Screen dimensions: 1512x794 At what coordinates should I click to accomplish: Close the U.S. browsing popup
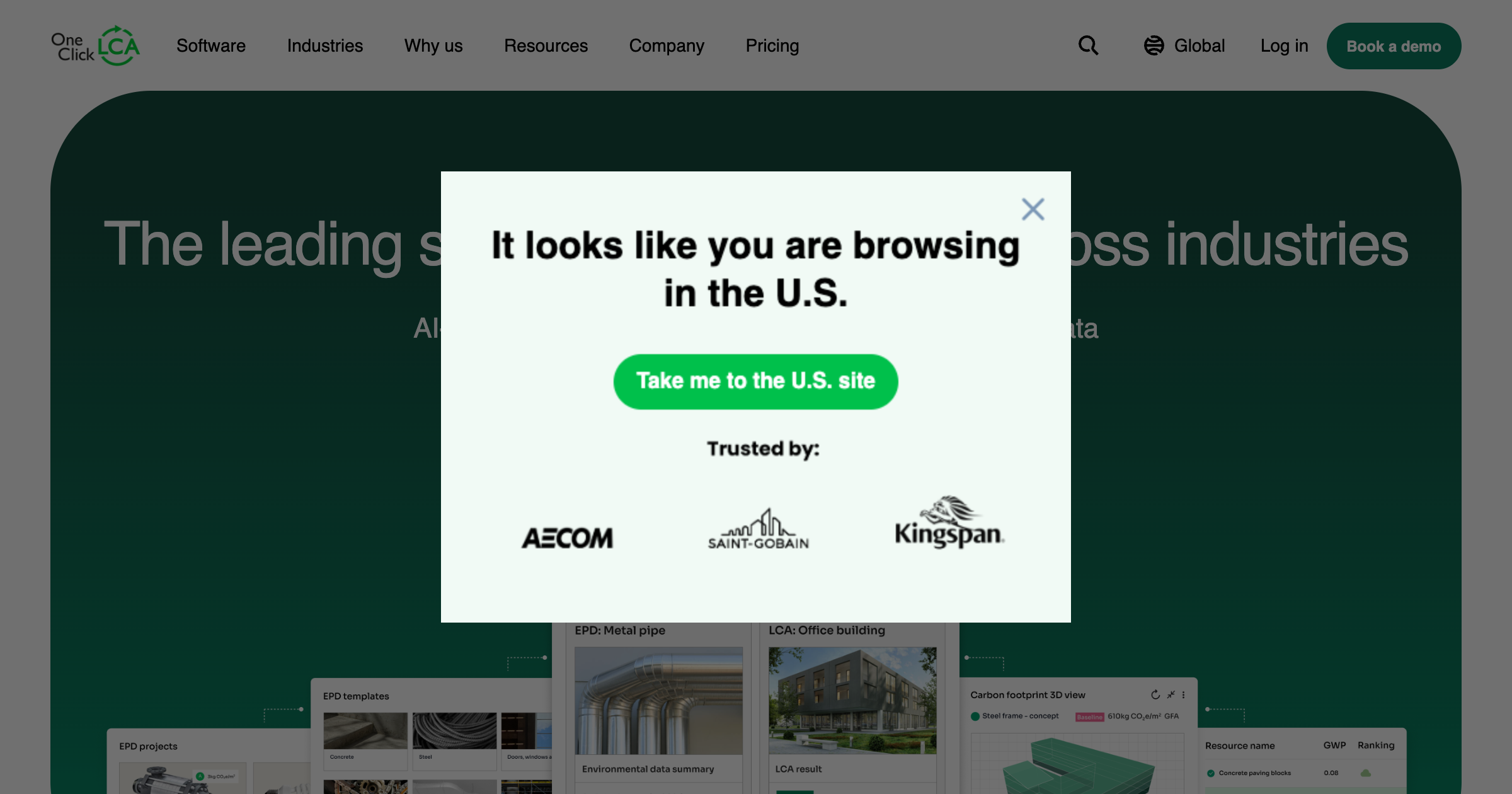(1033, 209)
